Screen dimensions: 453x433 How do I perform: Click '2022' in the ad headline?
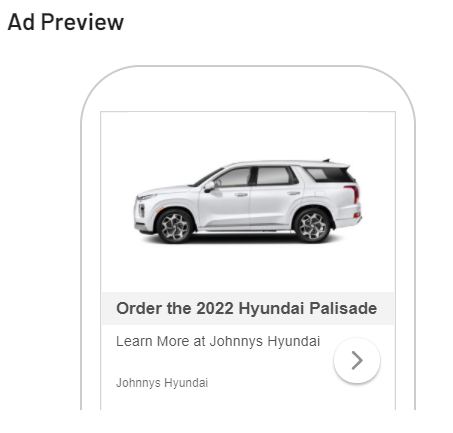(x=215, y=308)
